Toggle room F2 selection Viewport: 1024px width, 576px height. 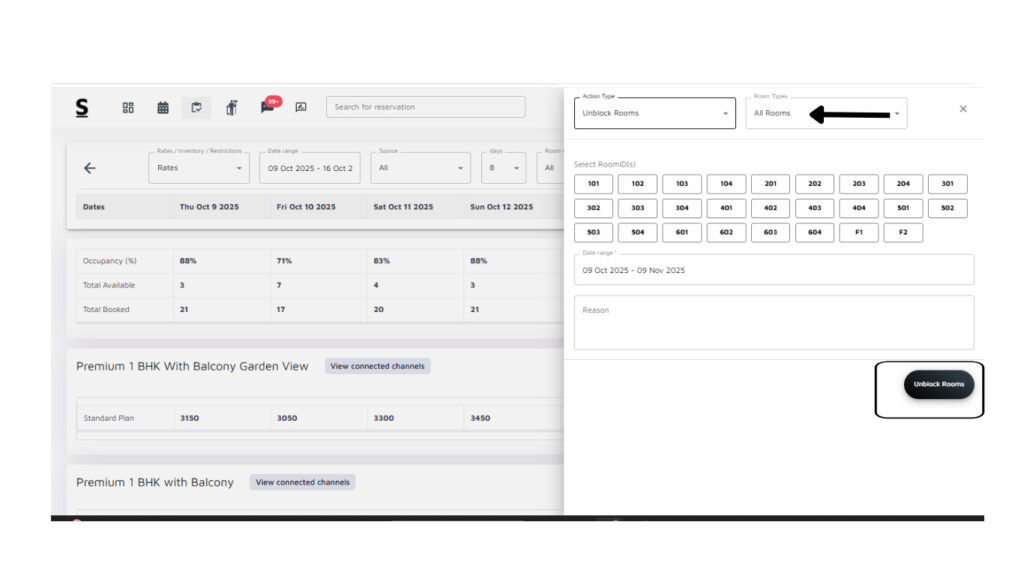coord(903,233)
